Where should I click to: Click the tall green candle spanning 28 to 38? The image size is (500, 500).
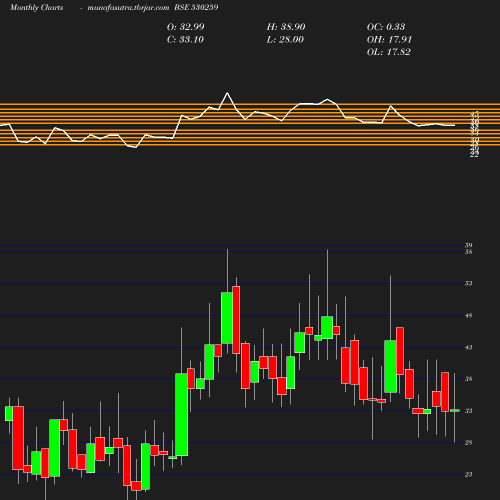point(182,415)
